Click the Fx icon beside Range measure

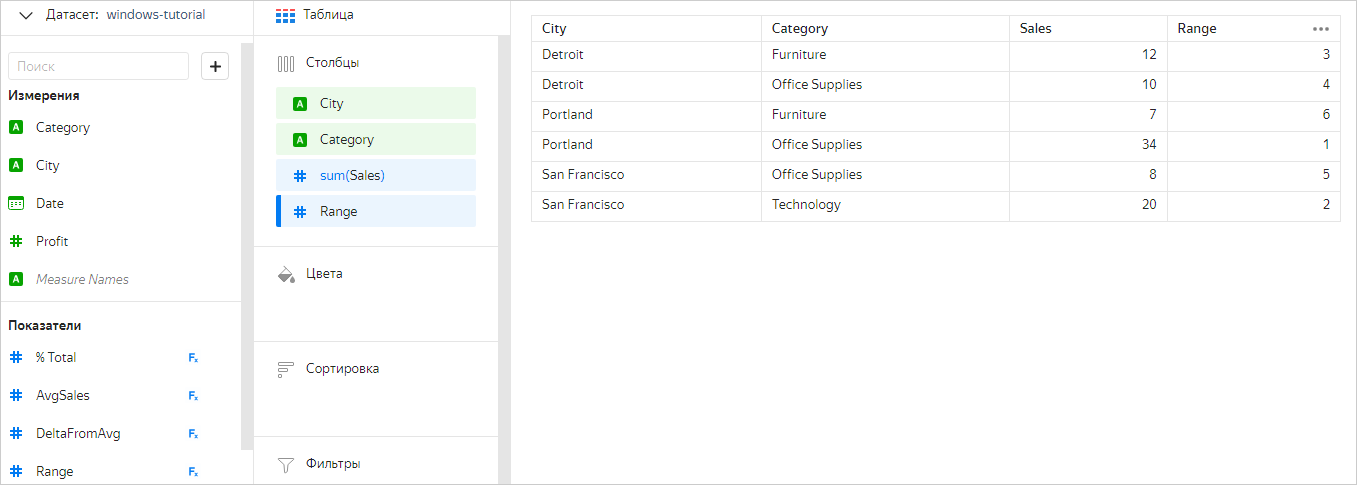coord(193,472)
